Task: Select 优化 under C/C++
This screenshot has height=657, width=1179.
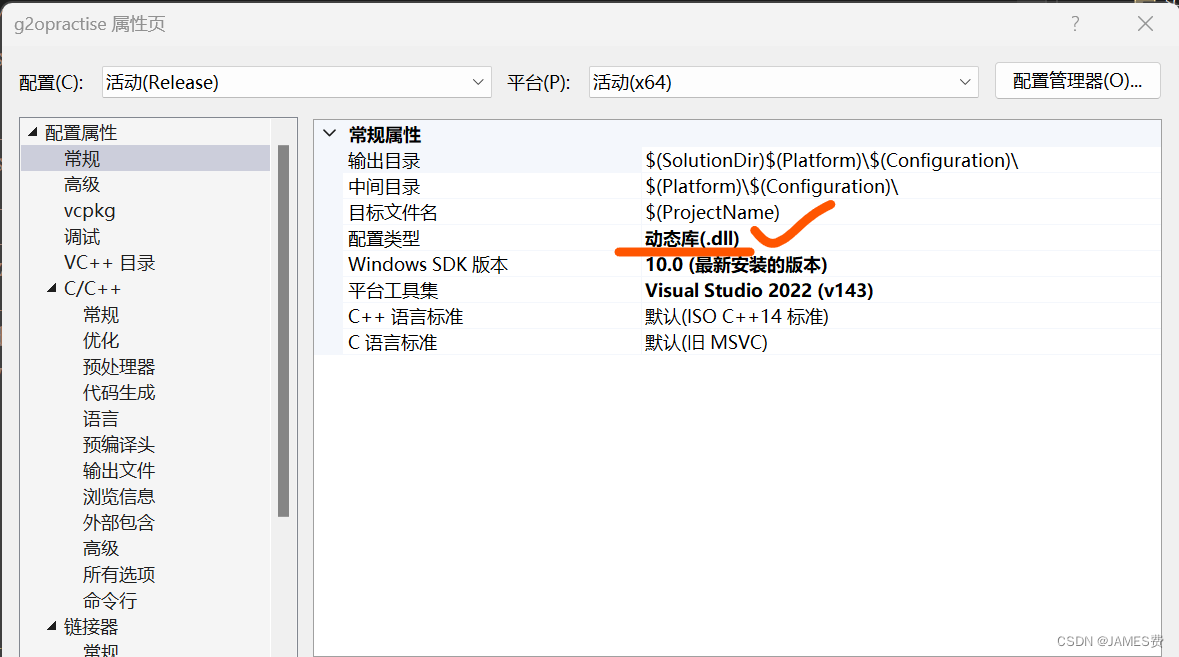Action: (100, 339)
